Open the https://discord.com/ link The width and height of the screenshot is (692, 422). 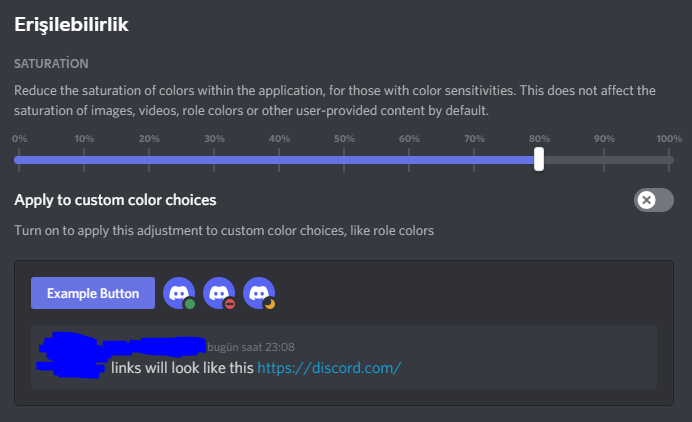329,368
